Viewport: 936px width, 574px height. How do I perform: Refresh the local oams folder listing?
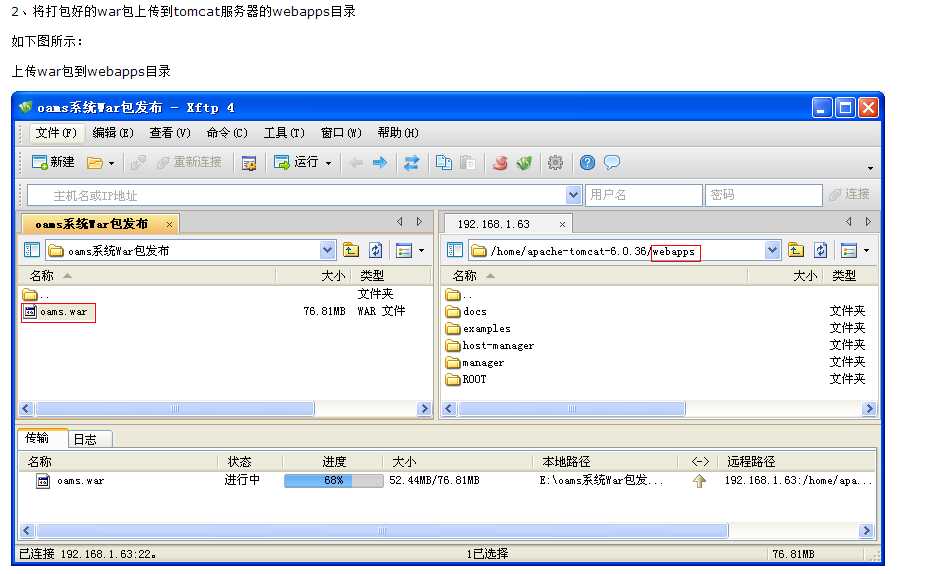[375, 250]
